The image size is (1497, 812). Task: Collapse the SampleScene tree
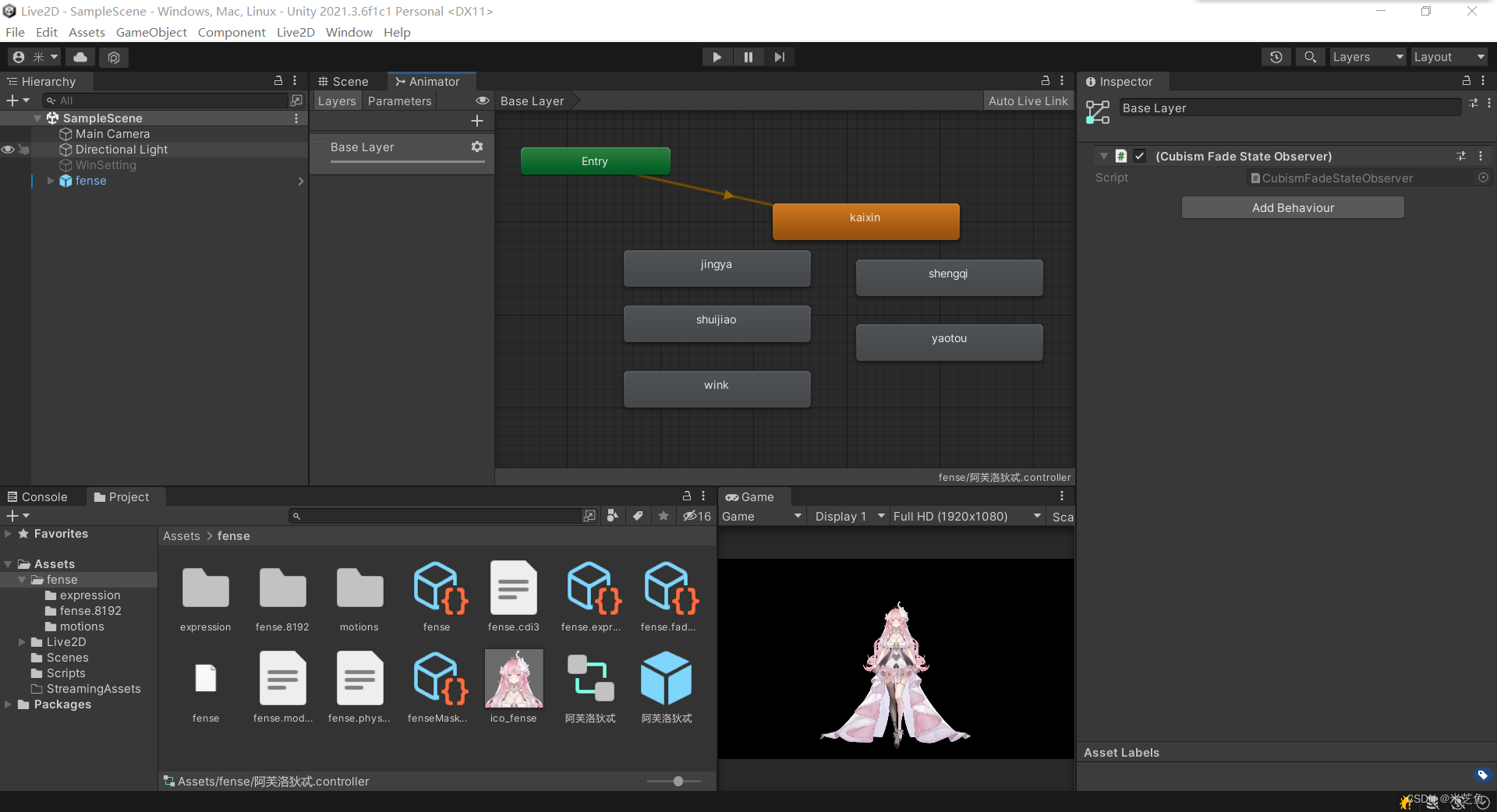point(37,118)
